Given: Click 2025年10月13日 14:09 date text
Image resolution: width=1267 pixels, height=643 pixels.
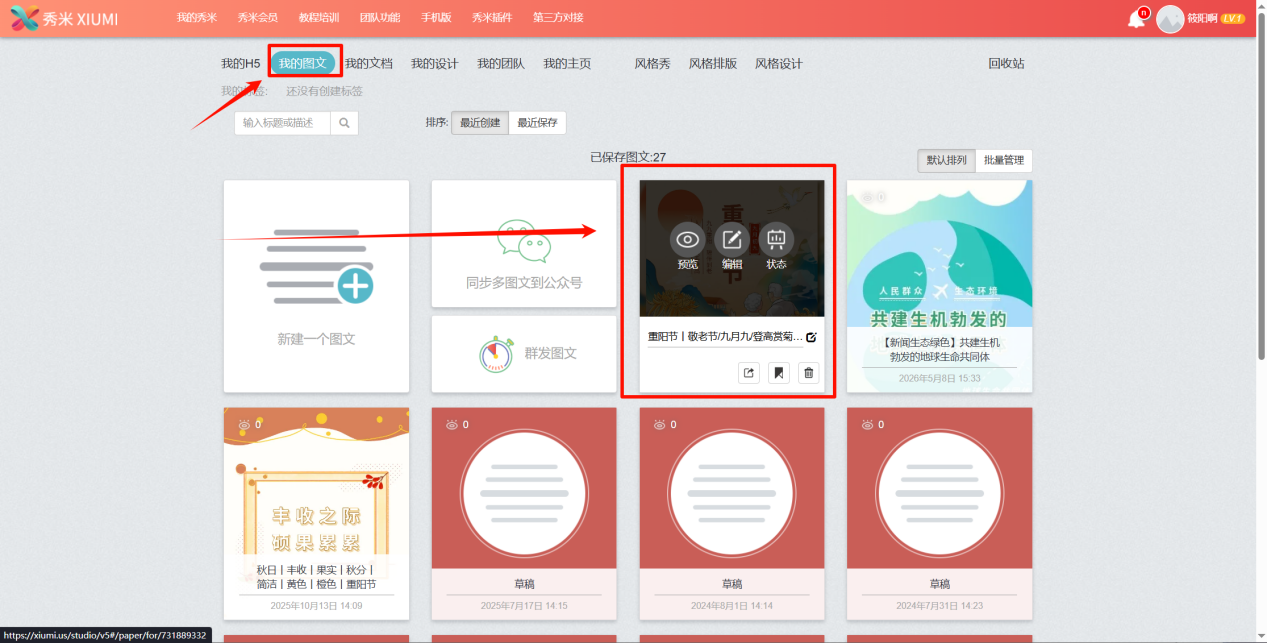Looking at the screenshot, I should coord(316,606).
